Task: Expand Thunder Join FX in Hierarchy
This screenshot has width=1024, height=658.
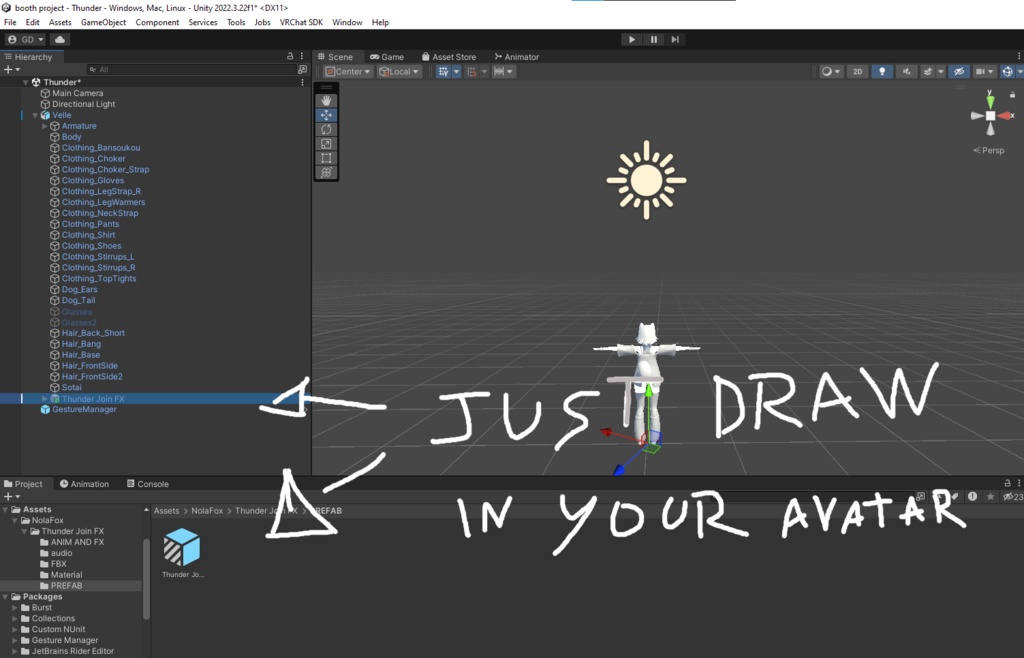Action: click(x=44, y=398)
